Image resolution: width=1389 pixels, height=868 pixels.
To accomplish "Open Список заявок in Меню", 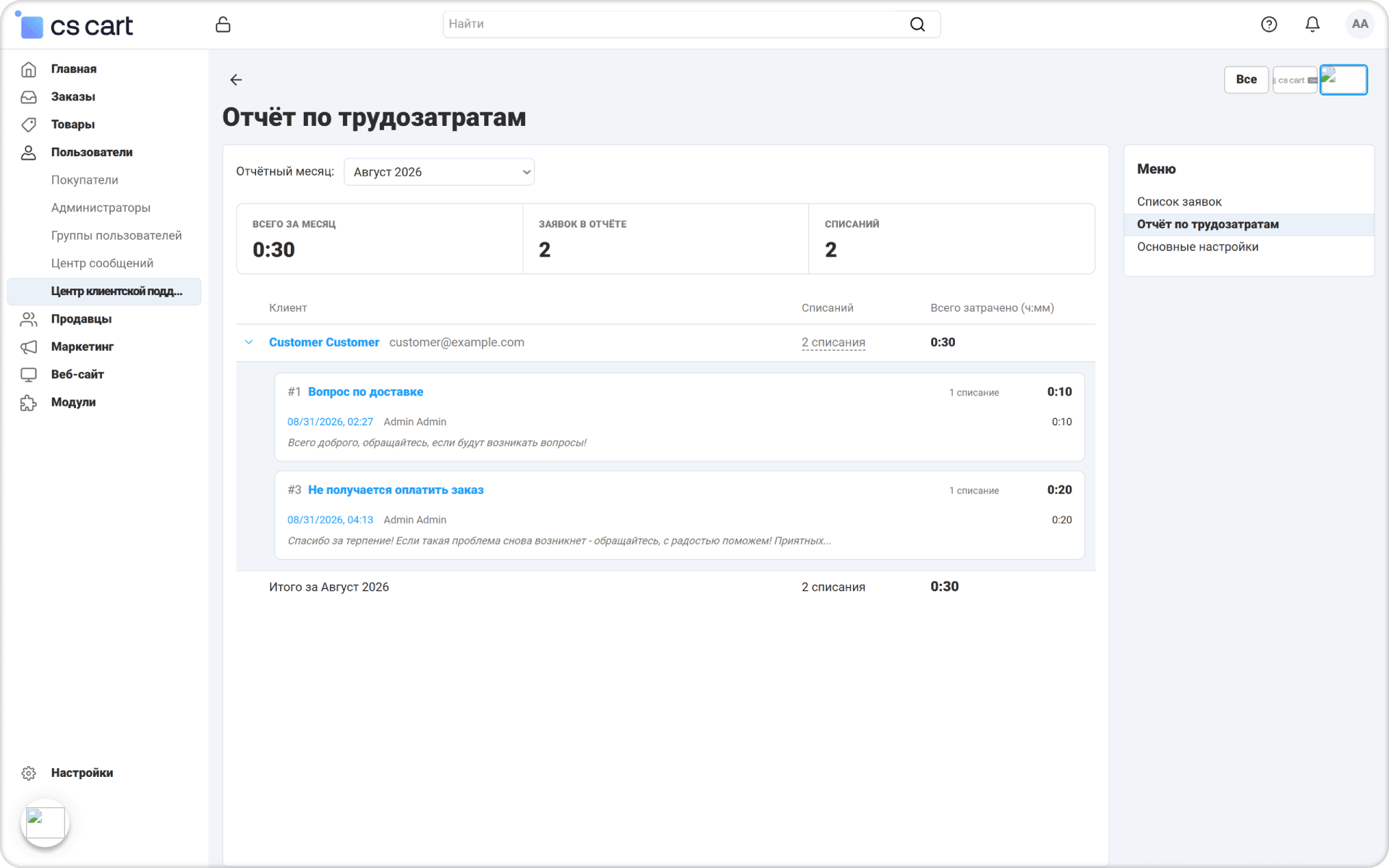I will point(1178,202).
